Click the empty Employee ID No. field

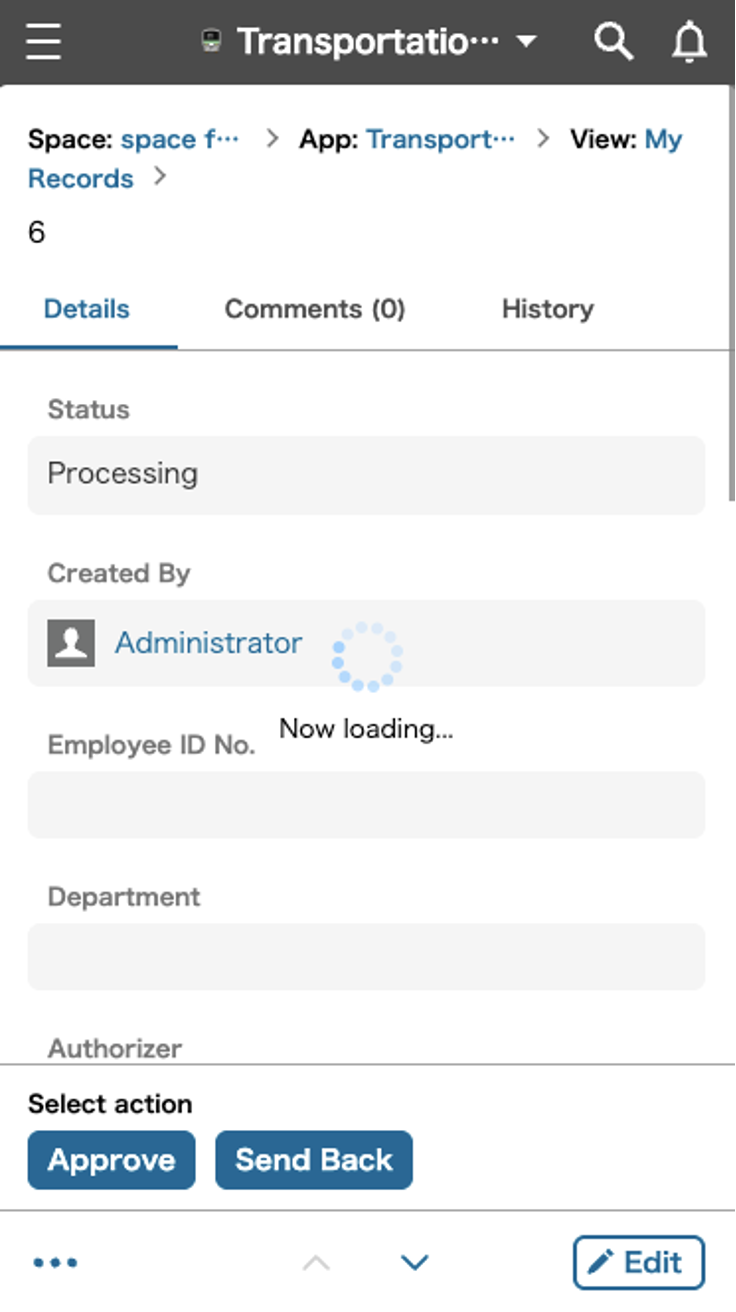pyautogui.click(x=366, y=805)
